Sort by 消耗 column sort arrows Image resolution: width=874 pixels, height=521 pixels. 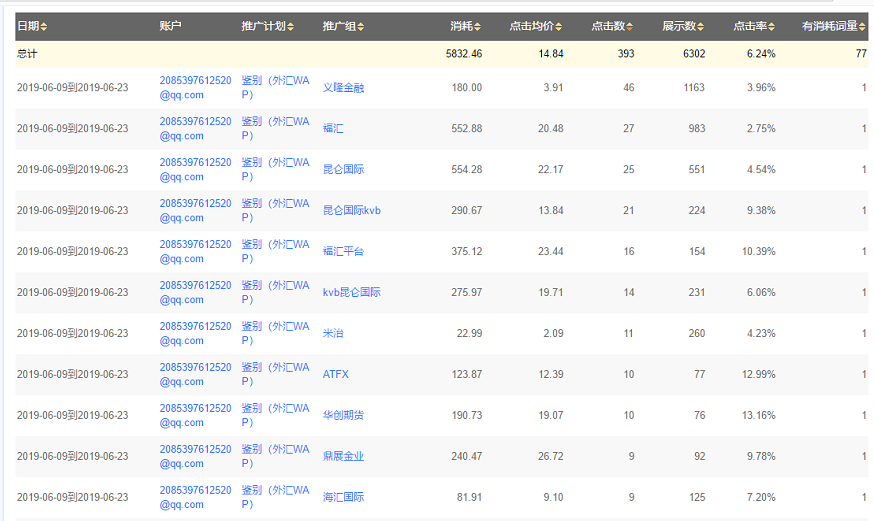tap(478, 27)
